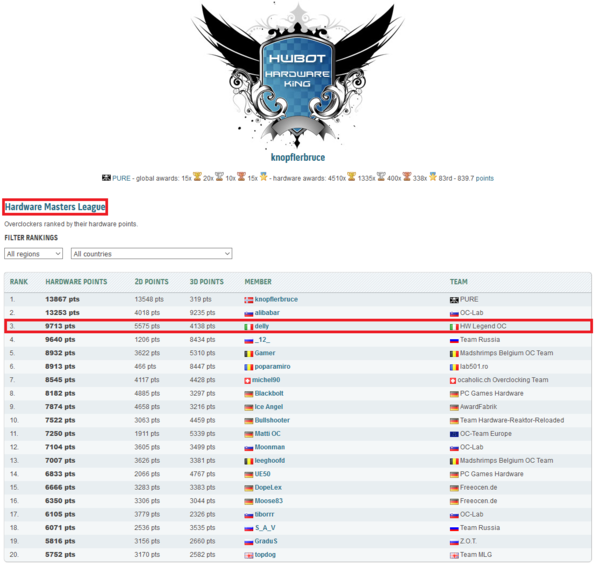600x566 pixels.
Task: Expand the All countries dropdown
Action: pyautogui.click(x=152, y=254)
